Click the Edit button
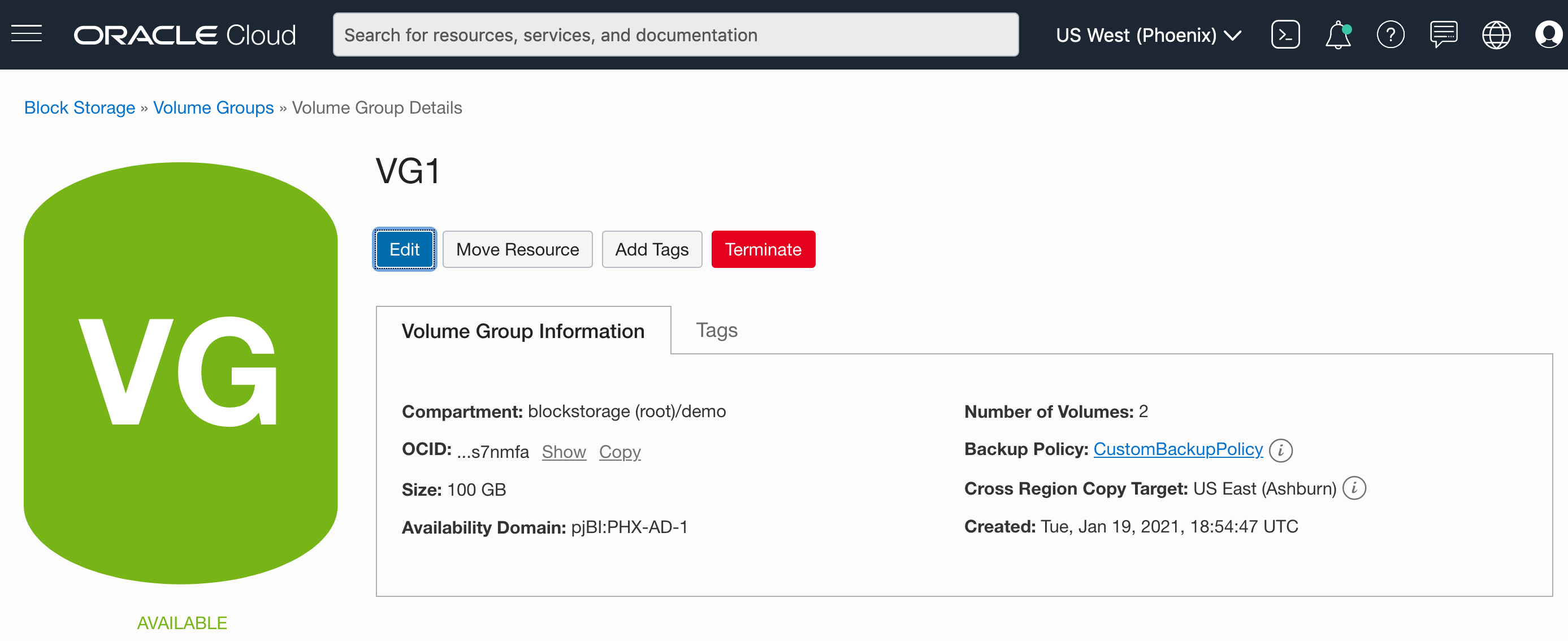This screenshot has width=1568, height=641. coord(404,249)
